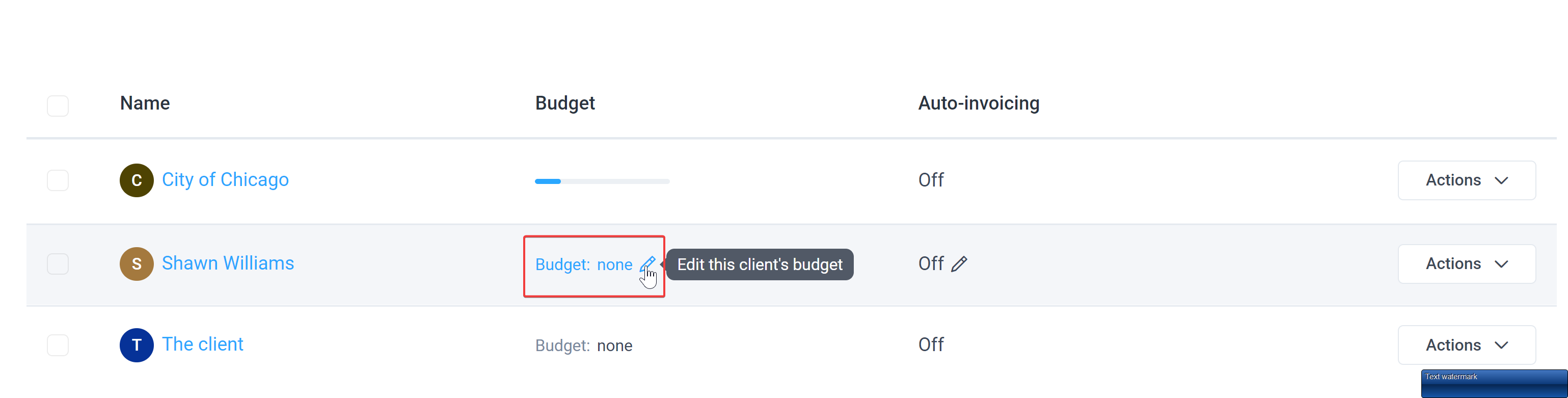Click the Budget column header
The width and height of the screenshot is (1568, 398).
click(x=565, y=103)
